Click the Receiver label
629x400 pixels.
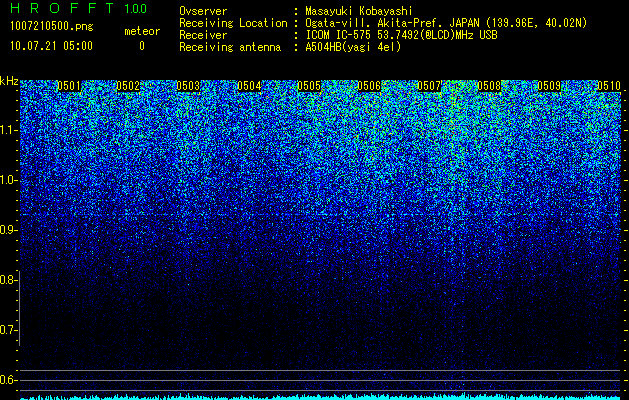(x=203, y=35)
